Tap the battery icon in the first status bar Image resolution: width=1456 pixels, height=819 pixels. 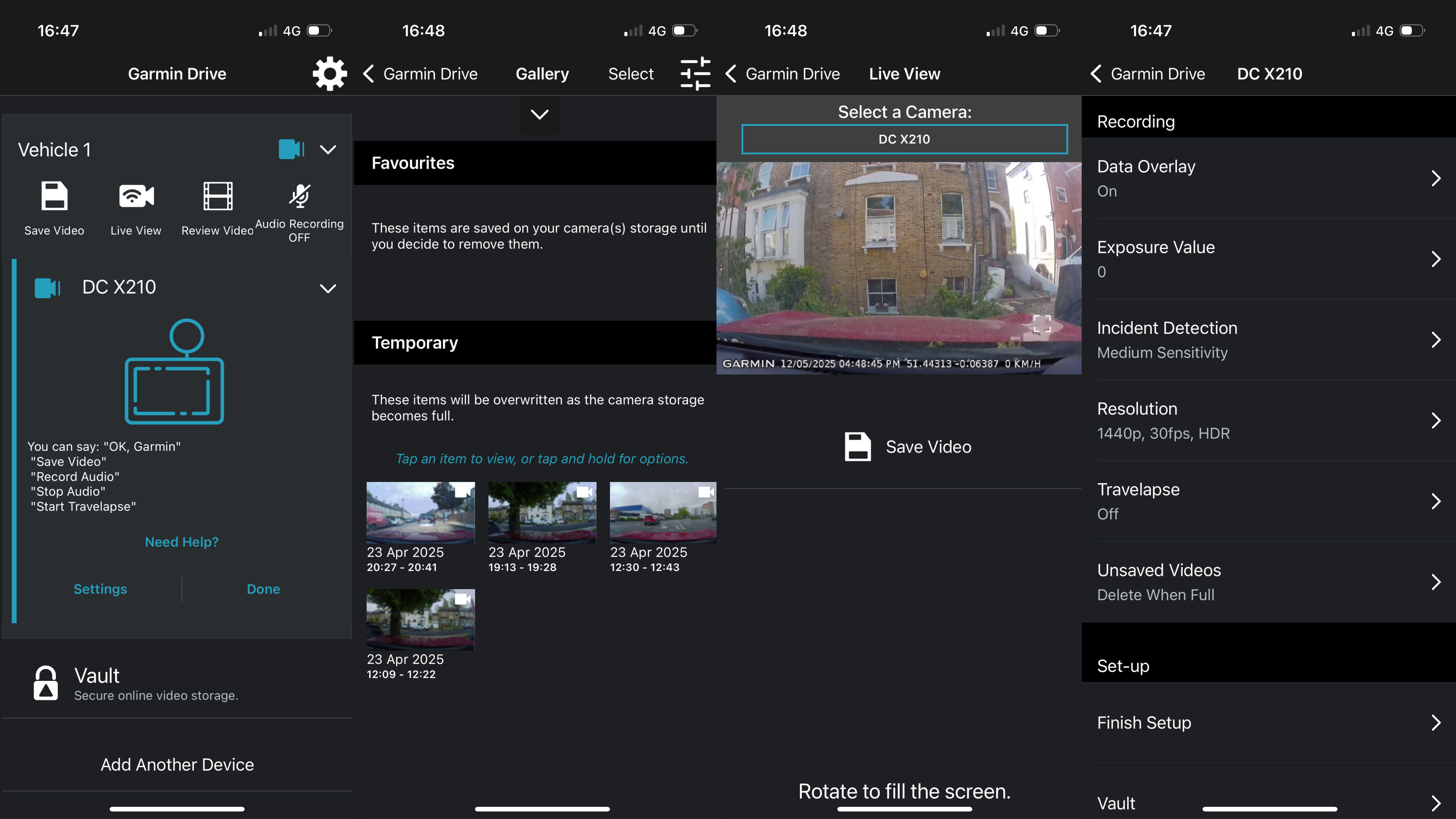[319, 31]
